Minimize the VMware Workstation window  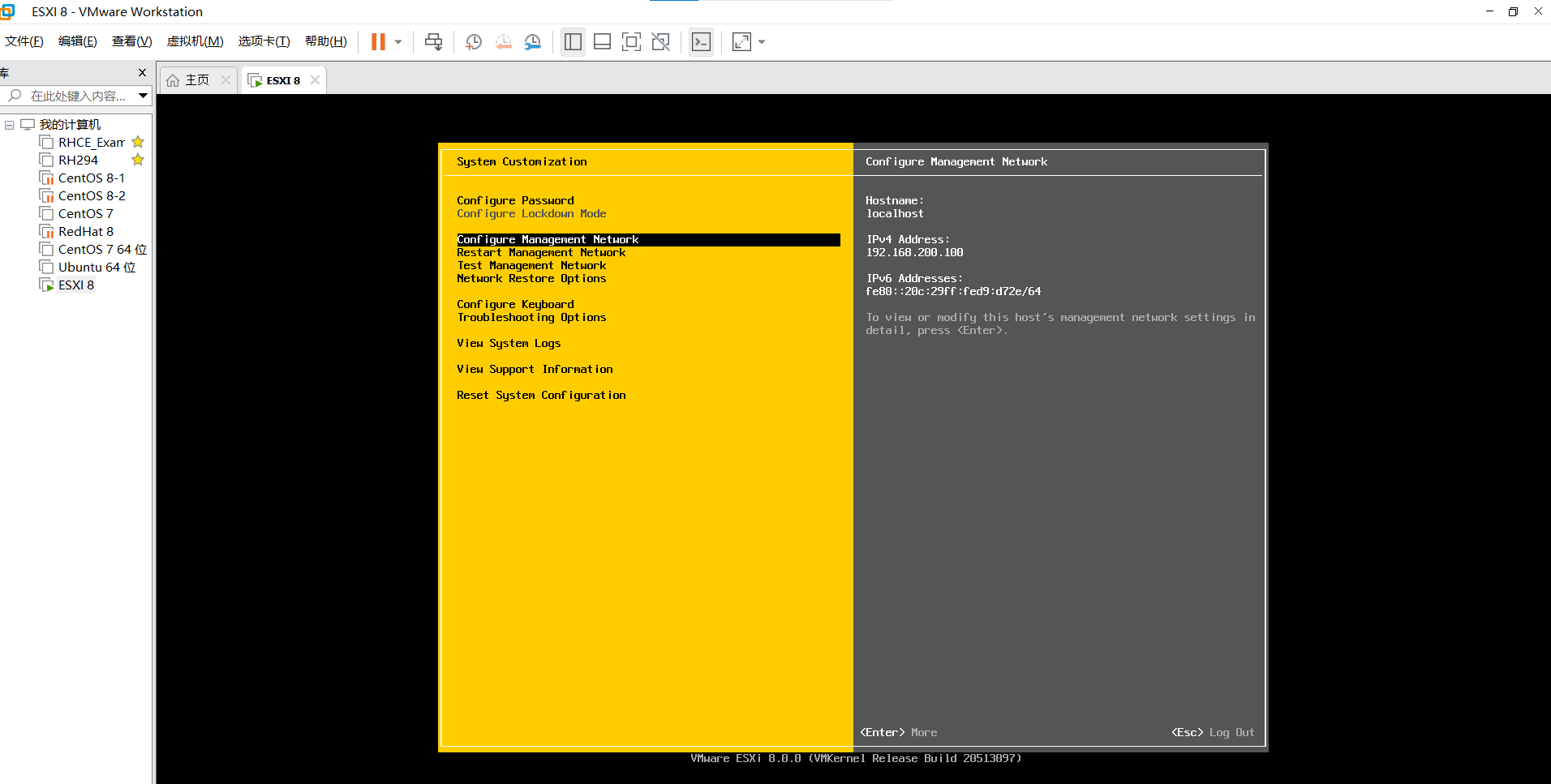click(x=1489, y=11)
